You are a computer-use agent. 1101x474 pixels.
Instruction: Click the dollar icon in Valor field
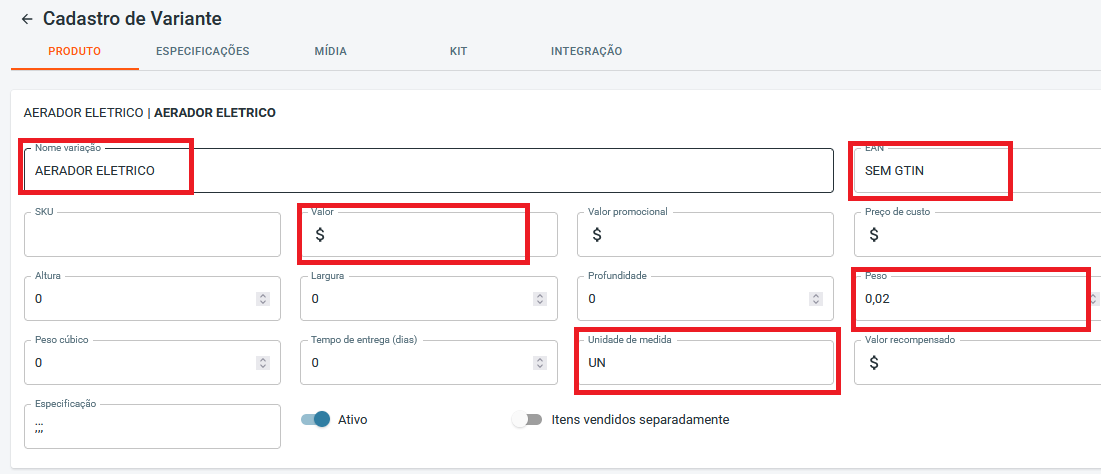coord(320,235)
